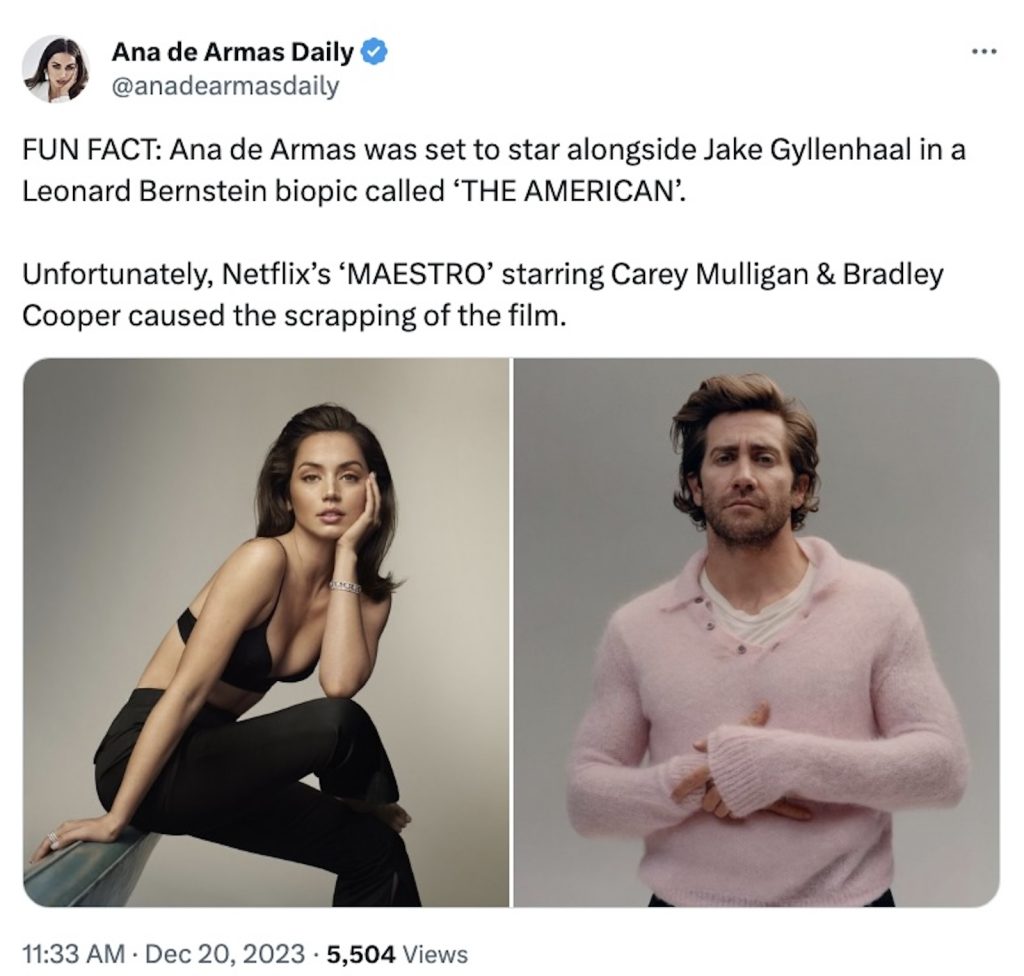Click the Dec 20, 2023 date
This screenshot has width=1024, height=976.
point(225,954)
